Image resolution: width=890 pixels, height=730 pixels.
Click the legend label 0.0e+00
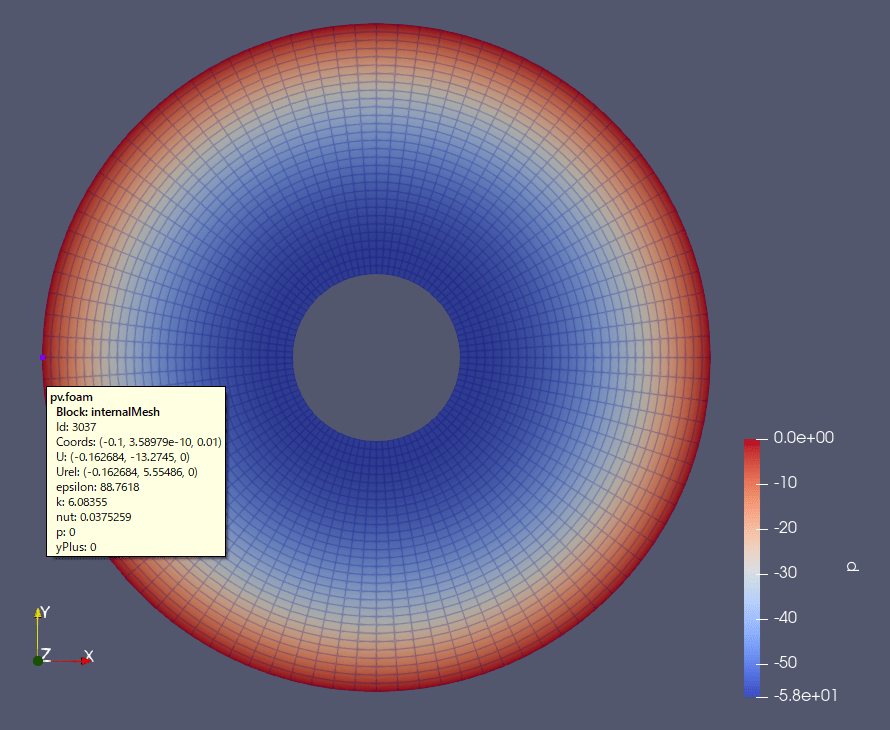coord(804,438)
